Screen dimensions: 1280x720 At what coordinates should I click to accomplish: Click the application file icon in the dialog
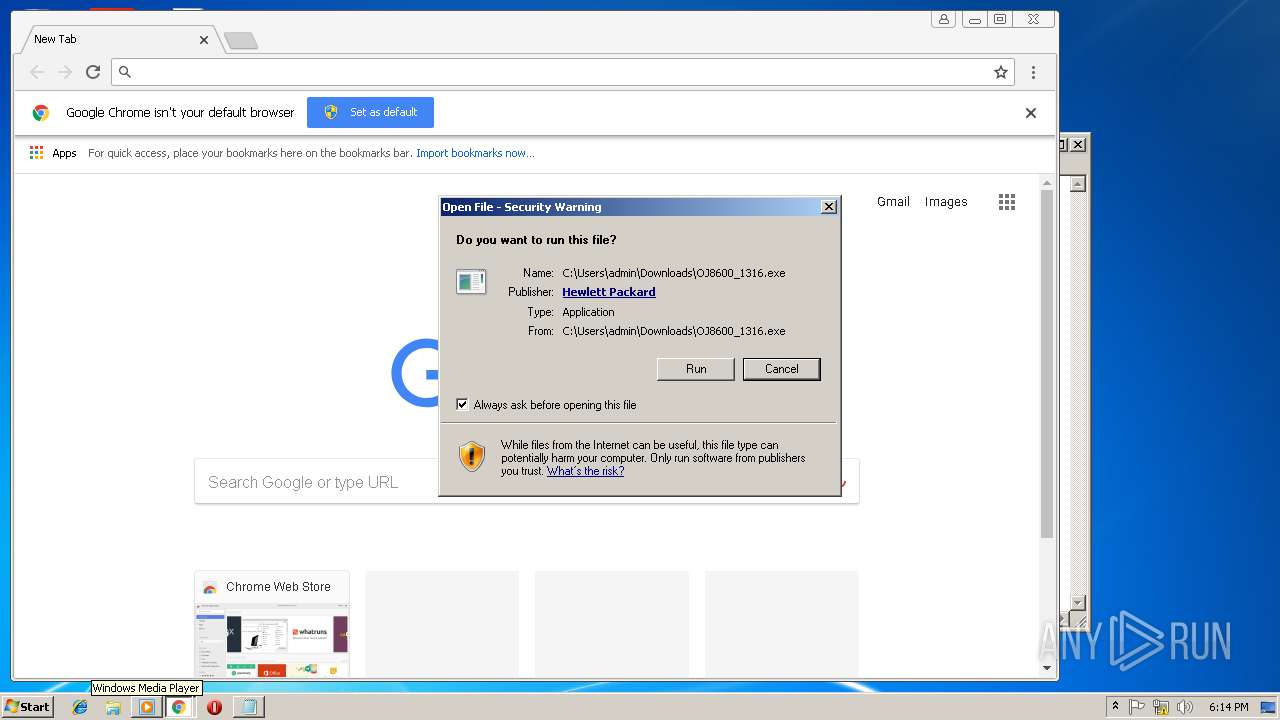[471, 282]
